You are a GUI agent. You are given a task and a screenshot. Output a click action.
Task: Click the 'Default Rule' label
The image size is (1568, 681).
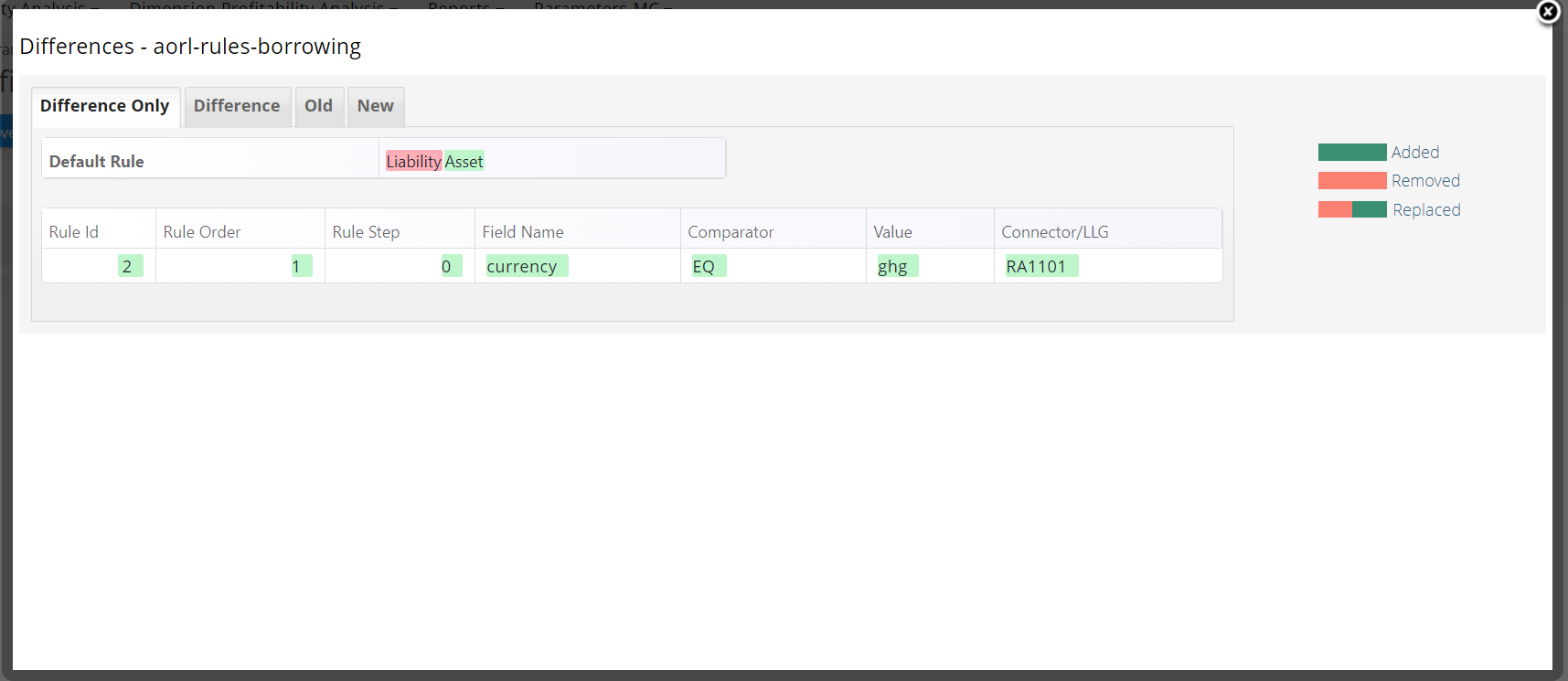tap(97, 162)
